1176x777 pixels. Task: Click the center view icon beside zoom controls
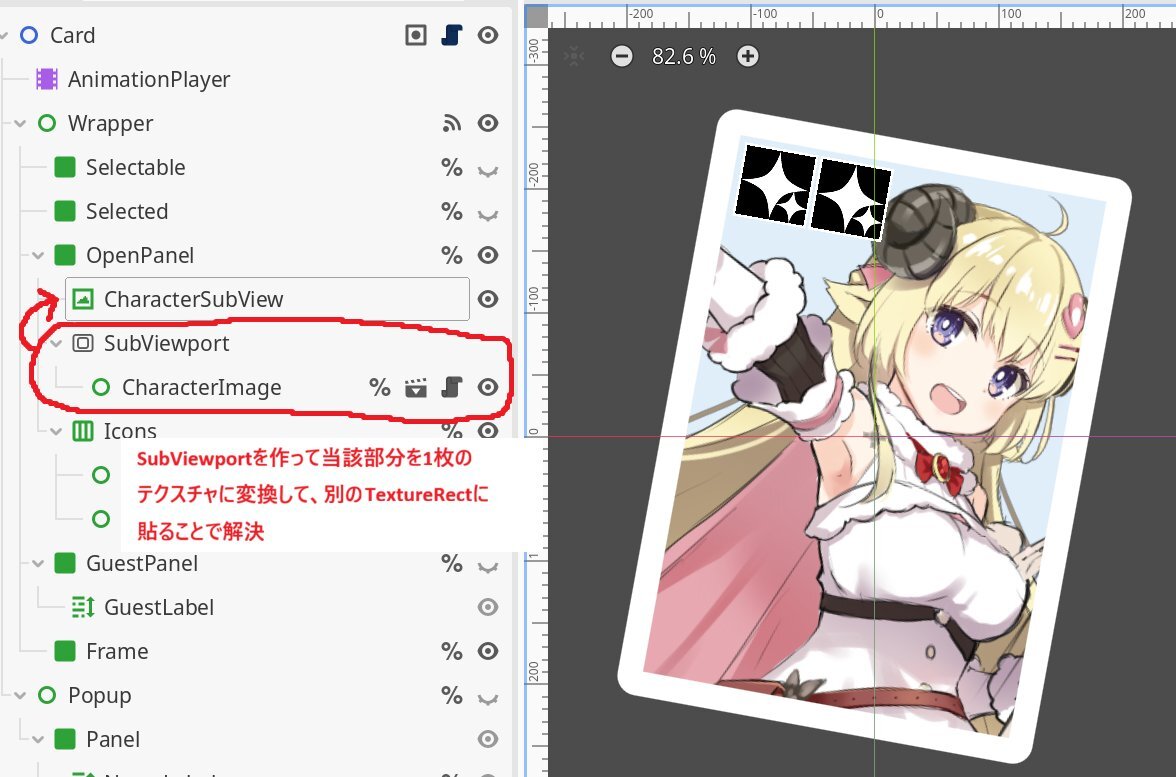tap(574, 56)
